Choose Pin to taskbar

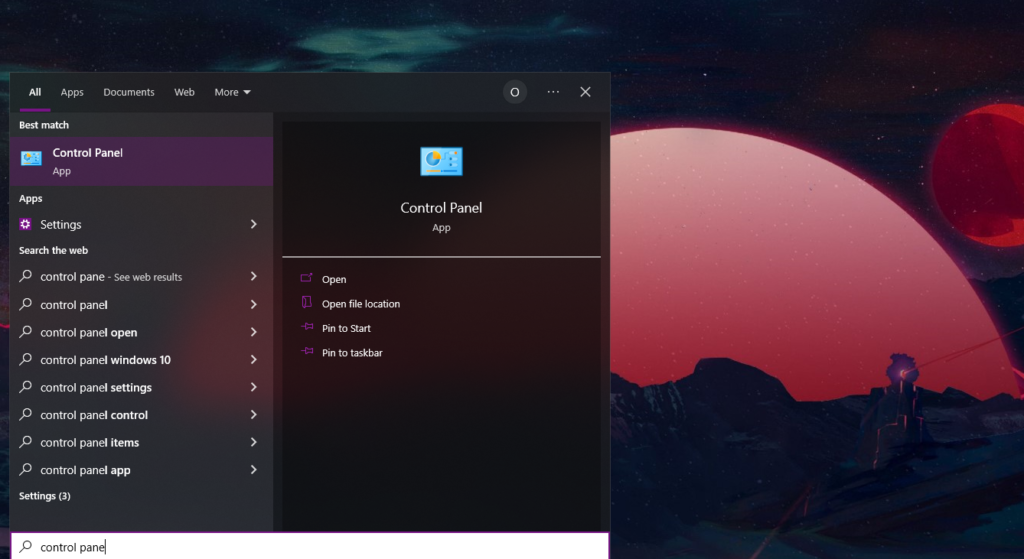click(x=352, y=353)
